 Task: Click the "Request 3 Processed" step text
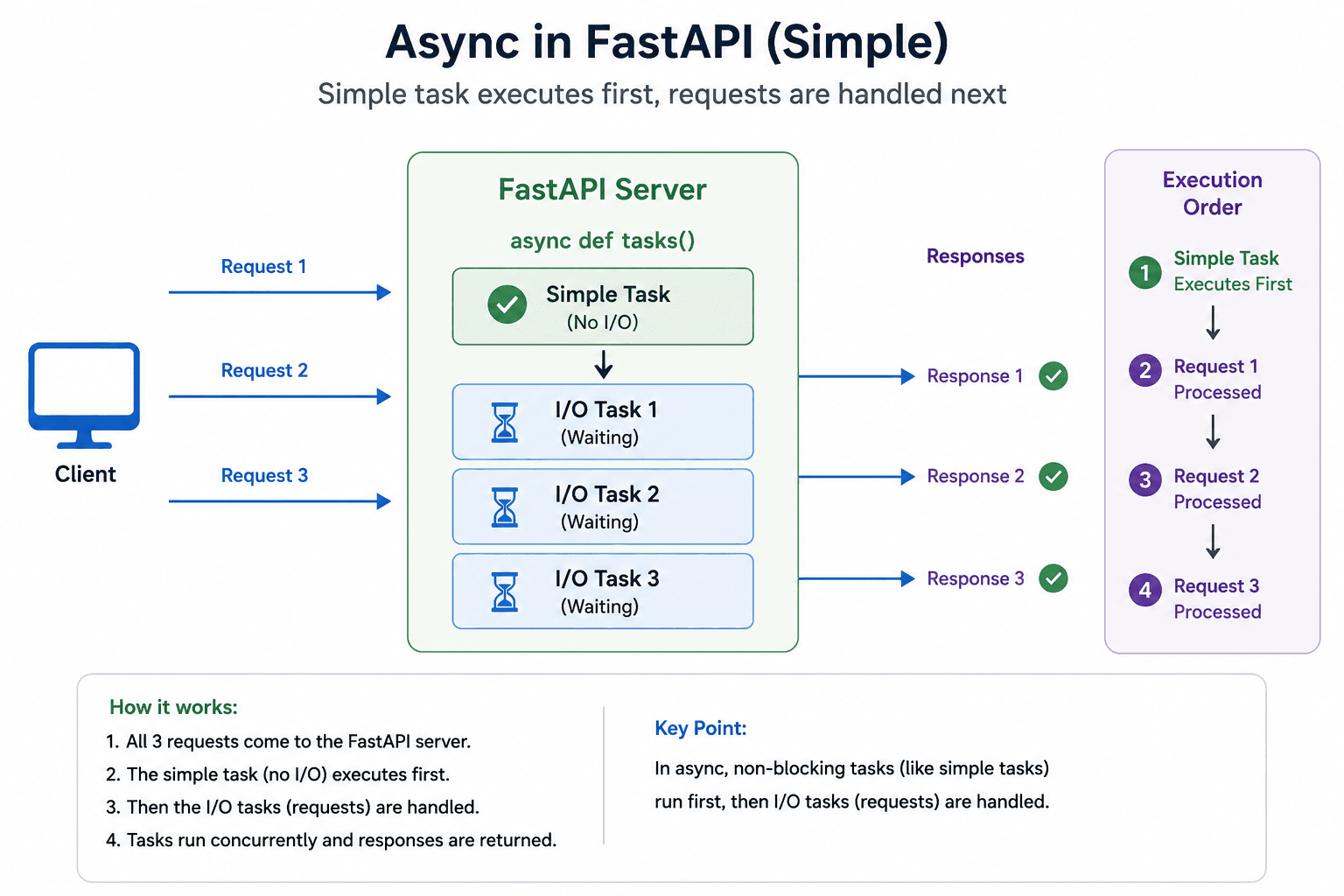[1218, 598]
